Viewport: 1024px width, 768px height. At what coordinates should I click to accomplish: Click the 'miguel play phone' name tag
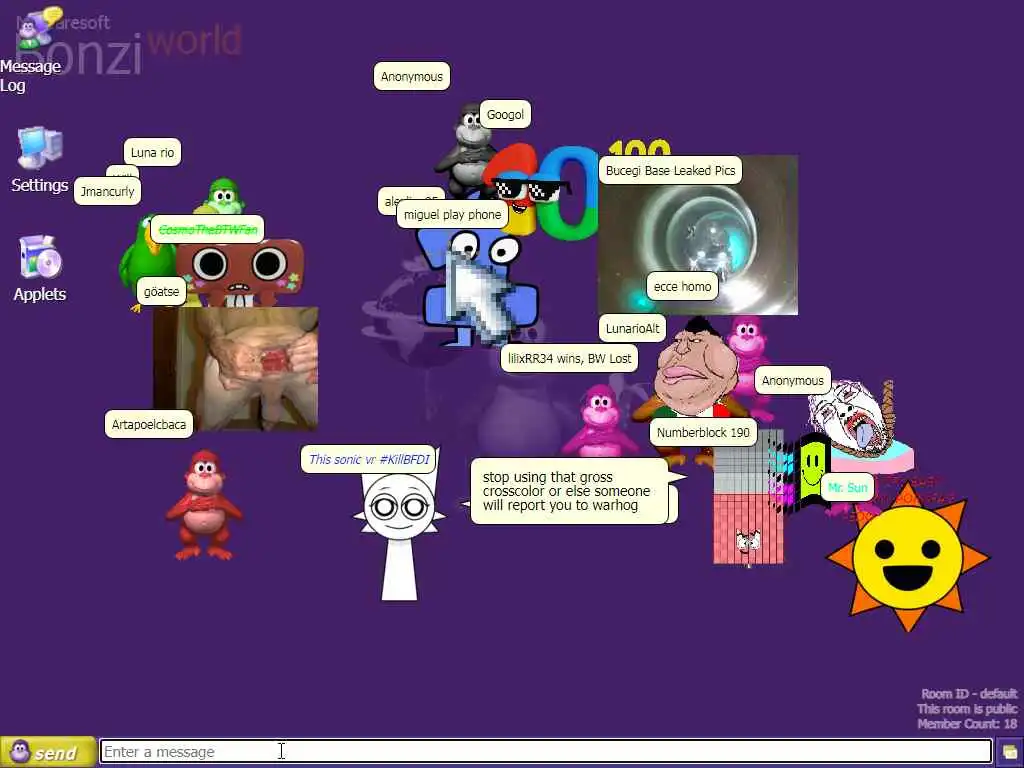(x=452, y=214)
